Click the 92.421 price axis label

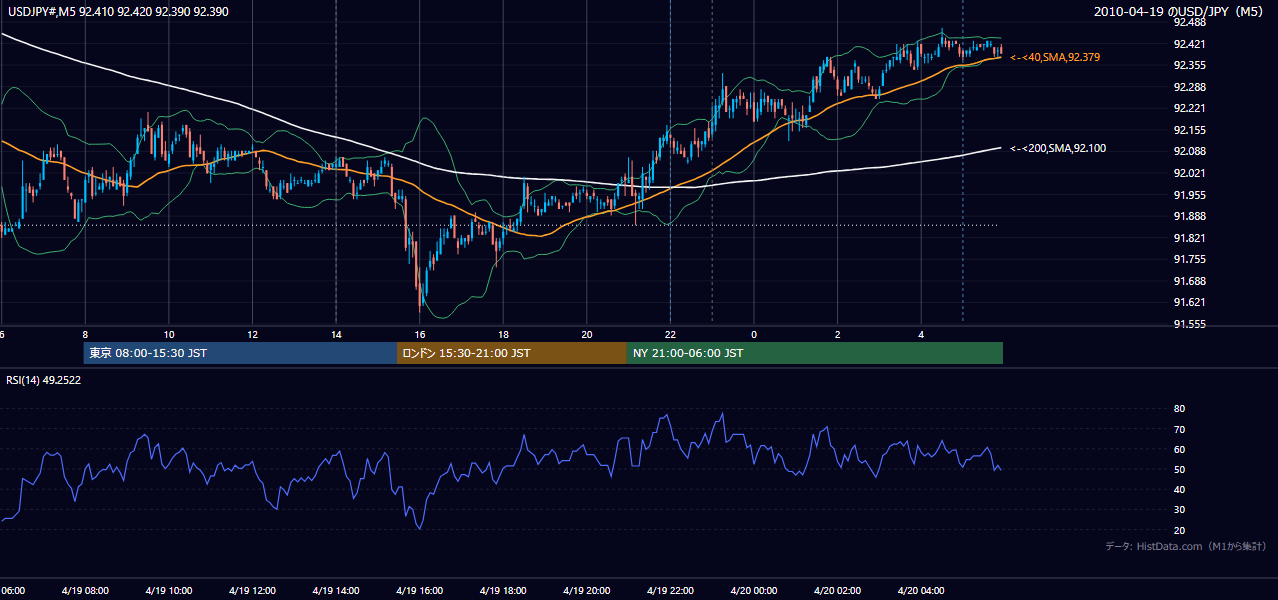[x=1190, y=44]
